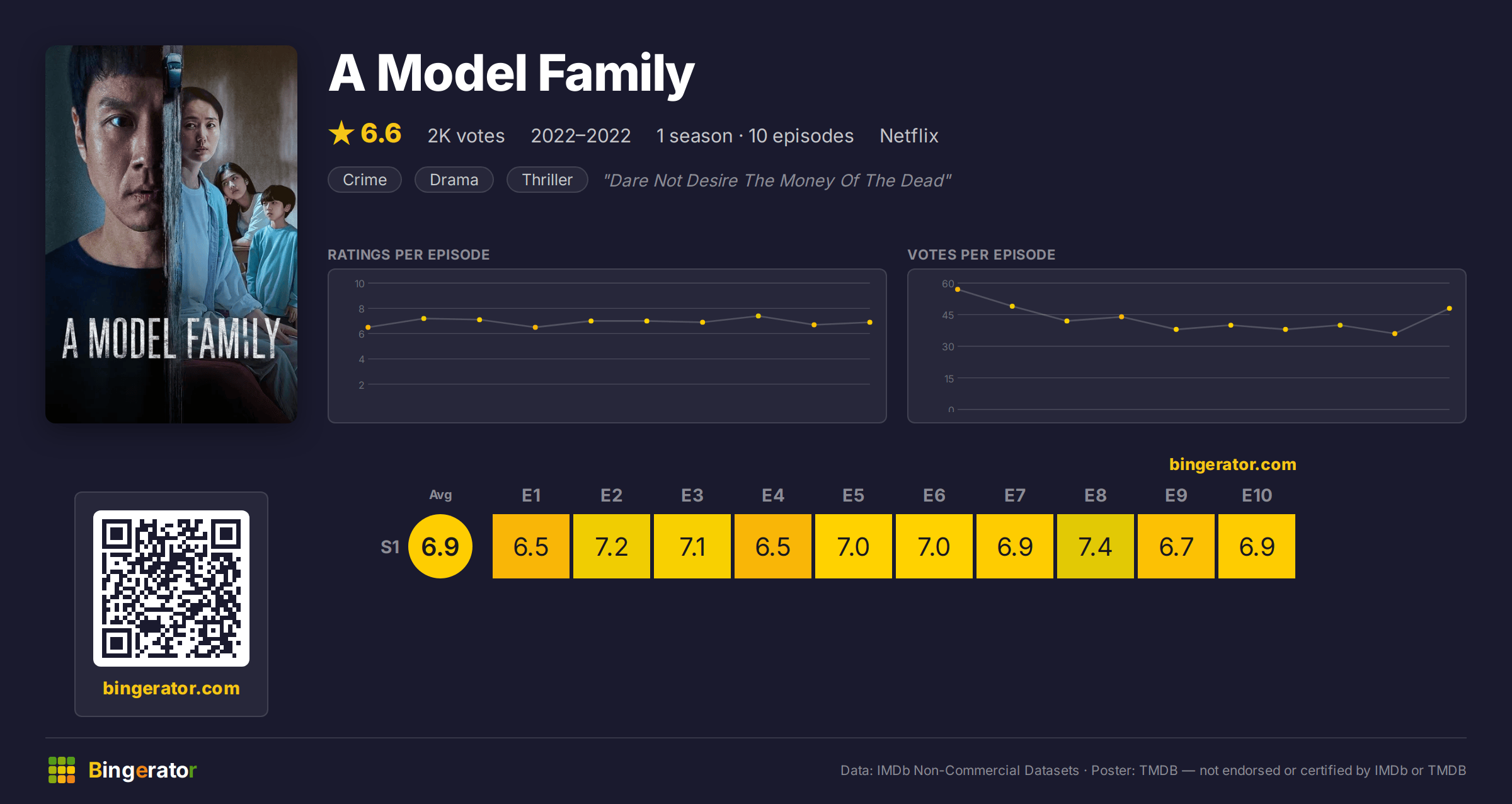
Task: Click the QR code image
Action: tap(171, 589)
